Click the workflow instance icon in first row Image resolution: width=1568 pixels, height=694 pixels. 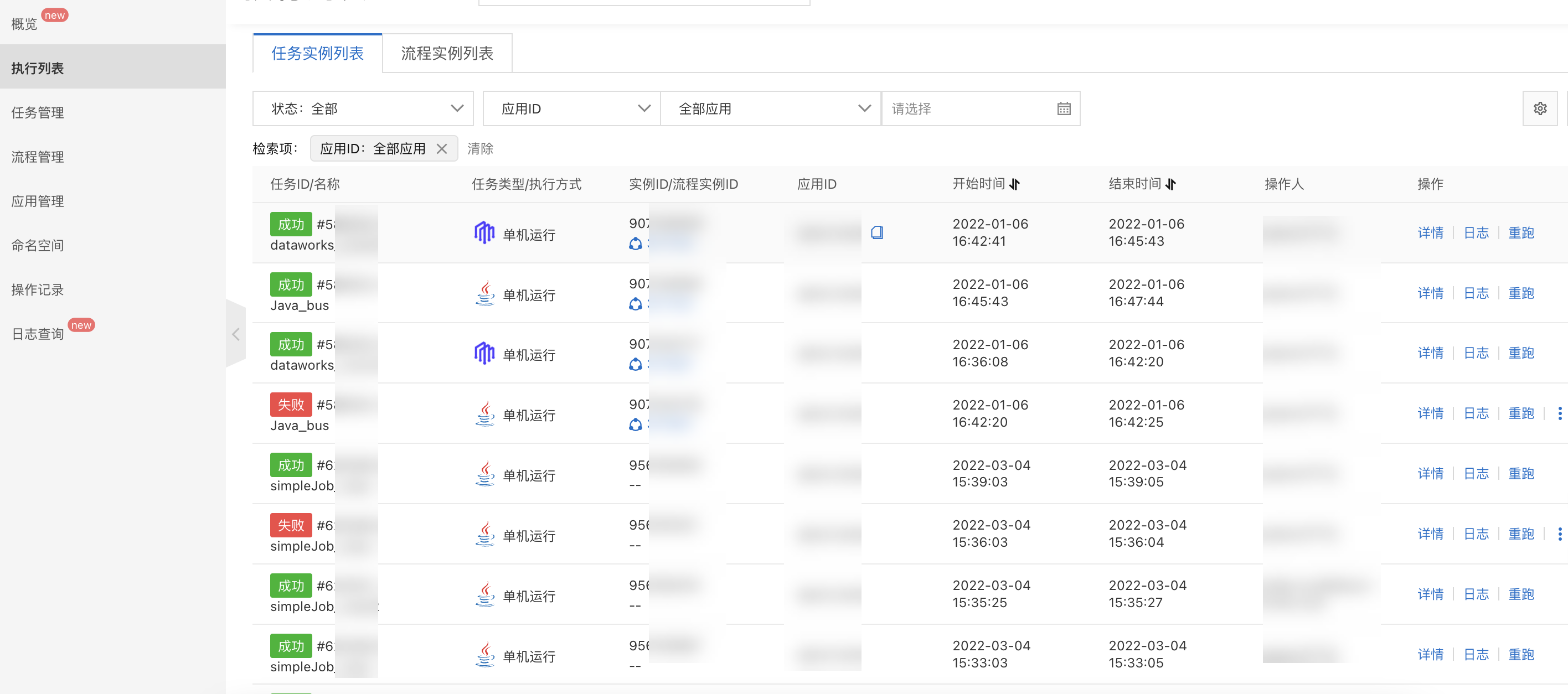(636, 244)
